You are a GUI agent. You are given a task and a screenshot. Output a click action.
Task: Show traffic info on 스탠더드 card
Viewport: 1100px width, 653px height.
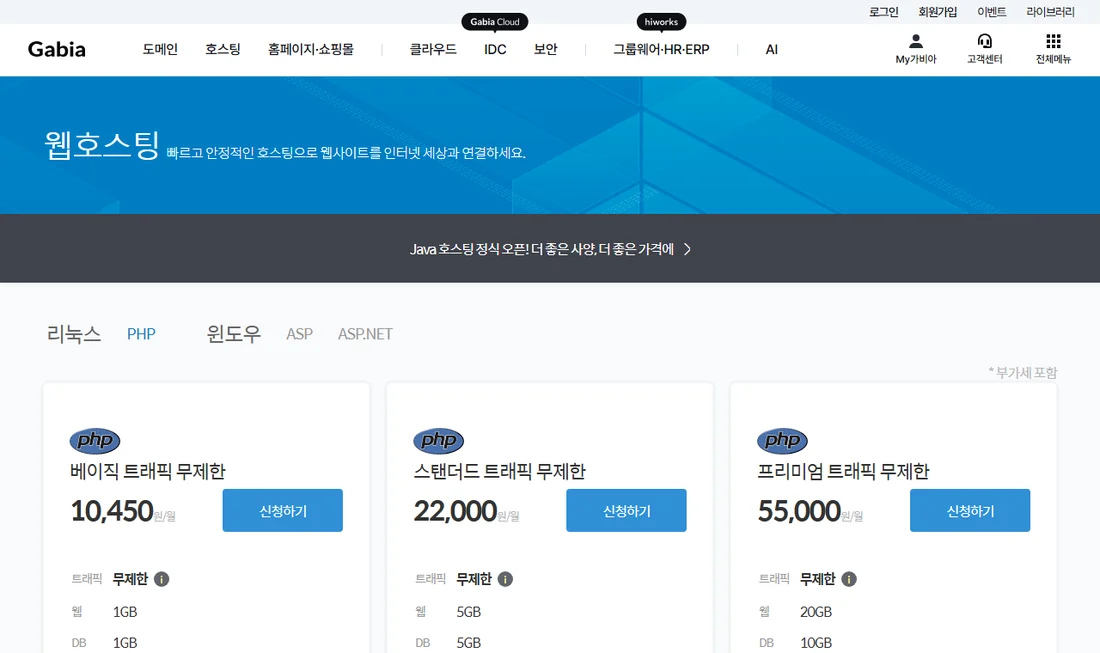[x=505, y=579]
